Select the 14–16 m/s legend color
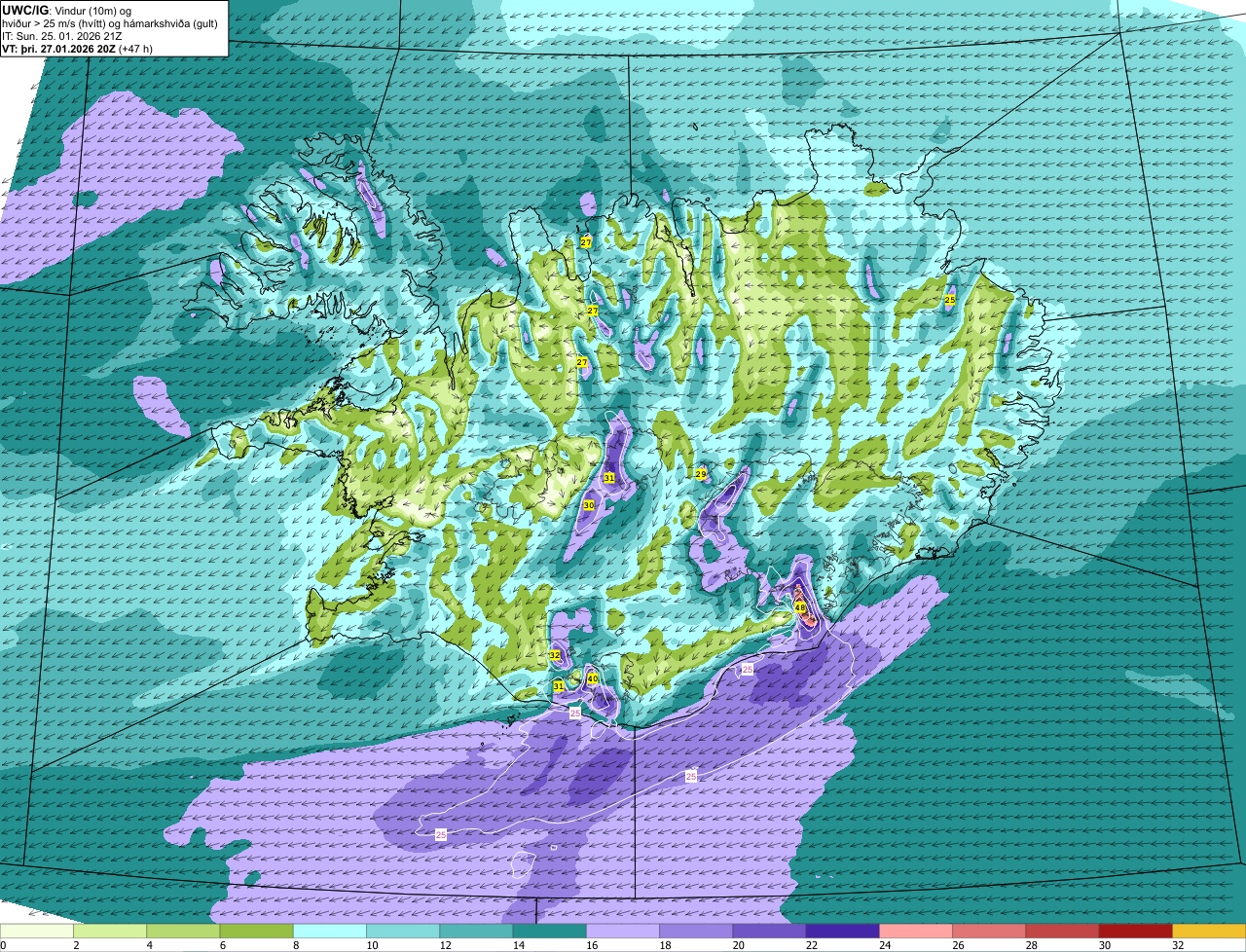This screenshot has width=1246, height=952. (550, 931)
